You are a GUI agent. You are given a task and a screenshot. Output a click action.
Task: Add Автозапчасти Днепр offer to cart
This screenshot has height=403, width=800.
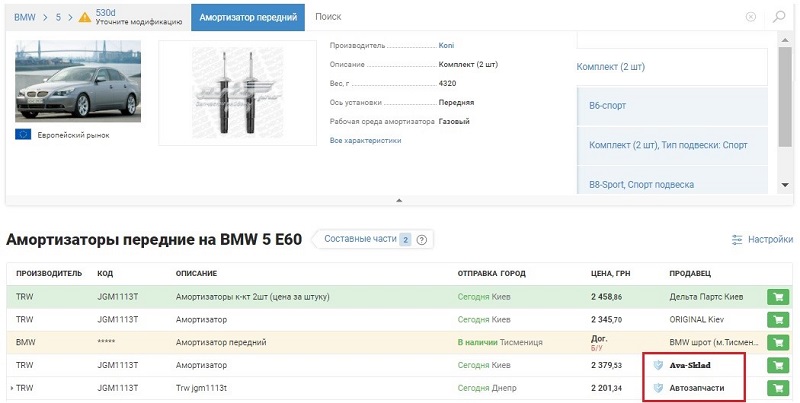[x=777, y=388]
